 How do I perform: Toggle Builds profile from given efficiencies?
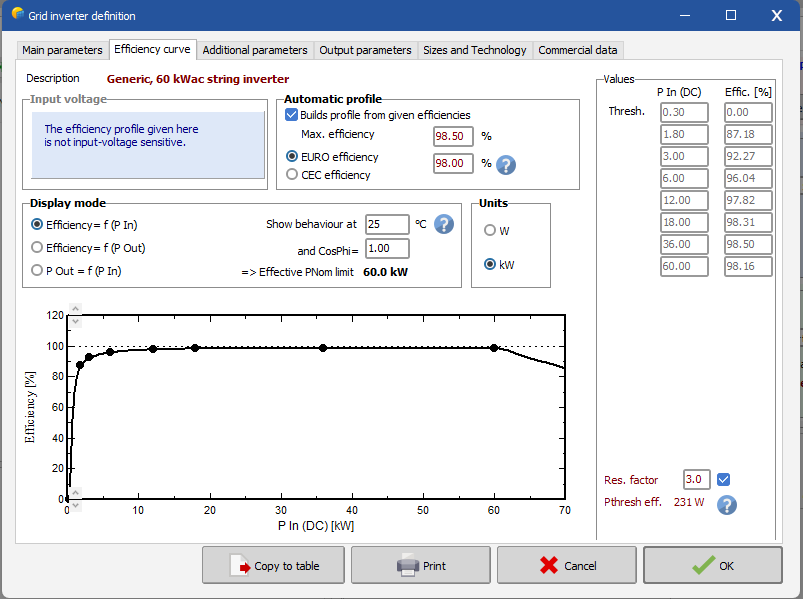[291, 115]
